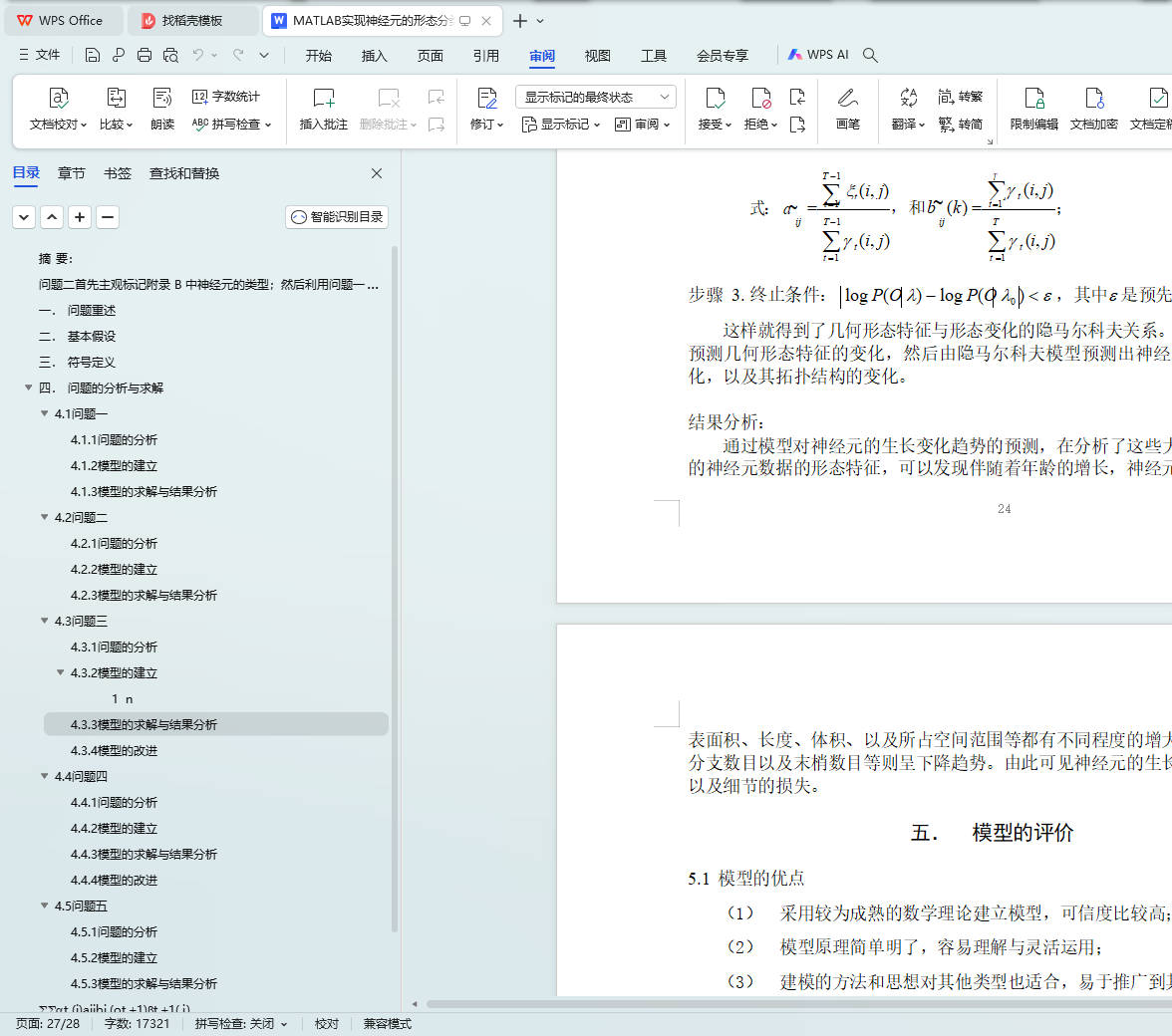
Task: Click the outline pane vertical scrollbar
Action: click(395, 589)
